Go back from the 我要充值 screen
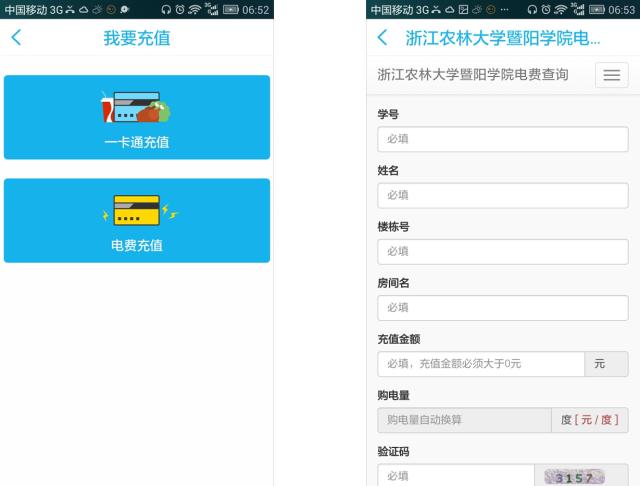This screenshot has height=486, width=640. [16, 38]
